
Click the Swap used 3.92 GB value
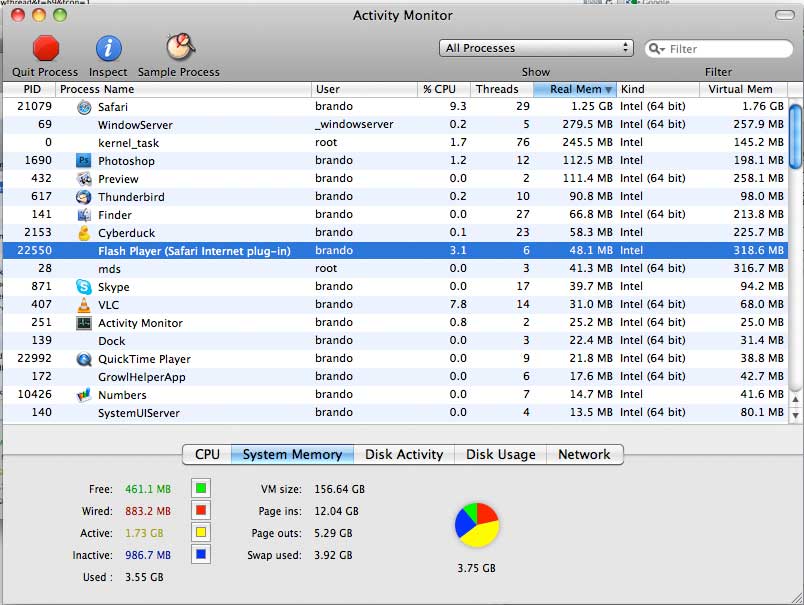coord(333,555)
